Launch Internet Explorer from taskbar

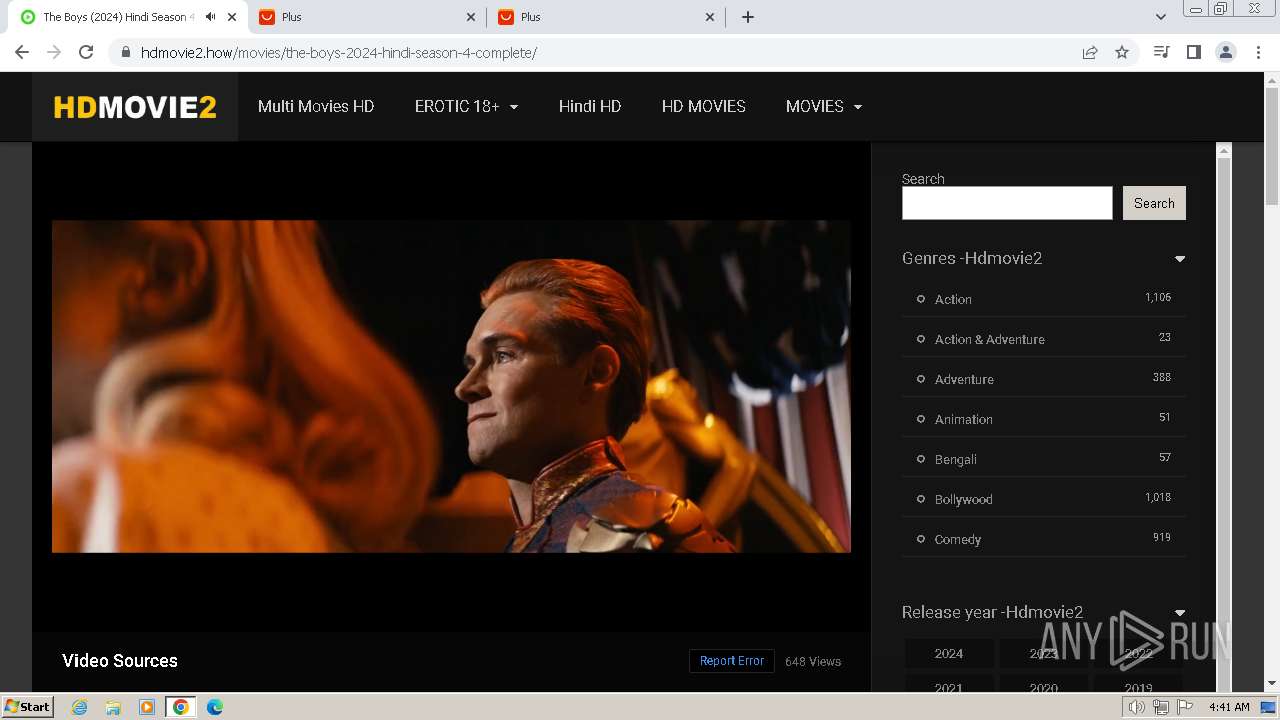[80, 707]
